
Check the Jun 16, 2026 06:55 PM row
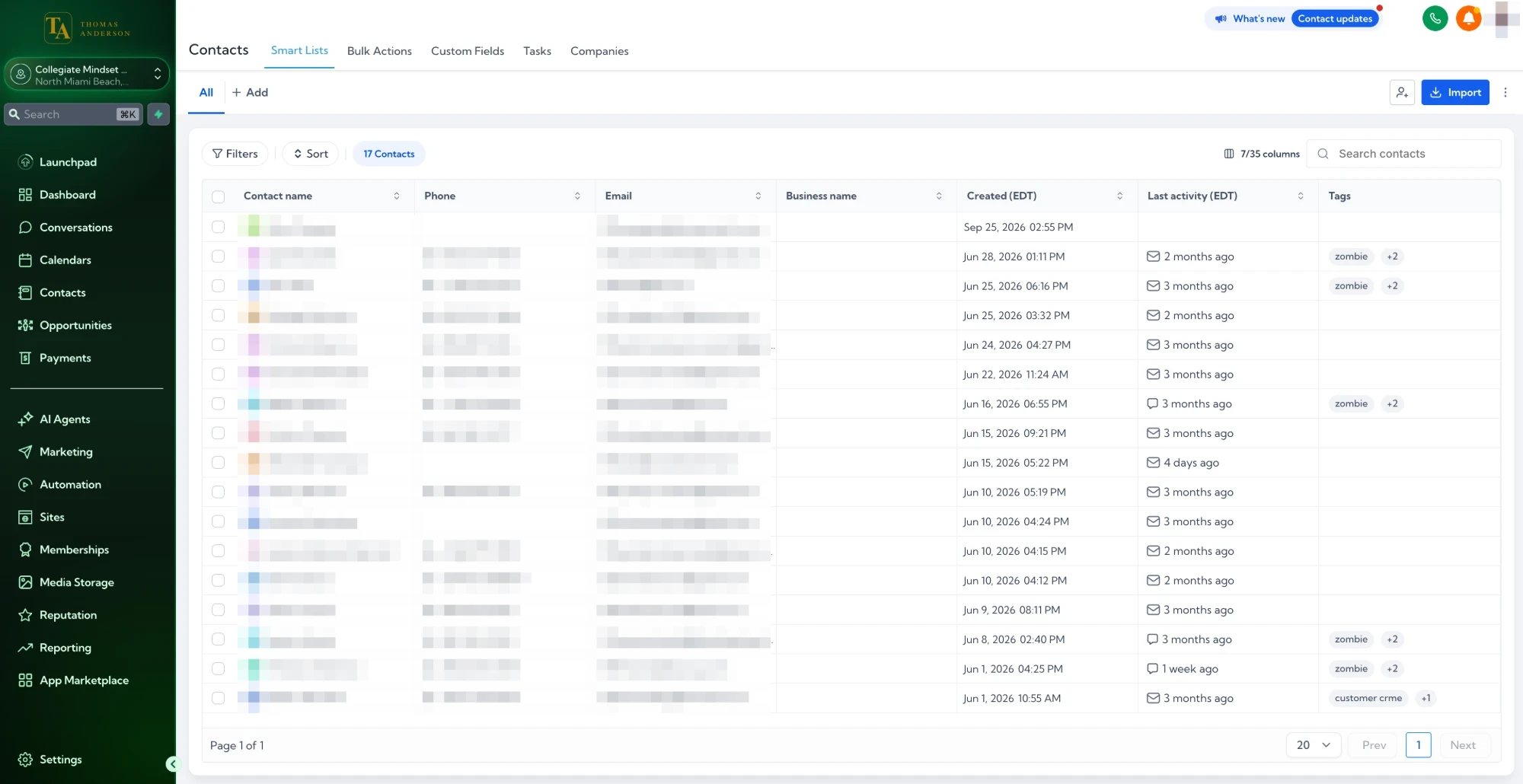point(219,404)
